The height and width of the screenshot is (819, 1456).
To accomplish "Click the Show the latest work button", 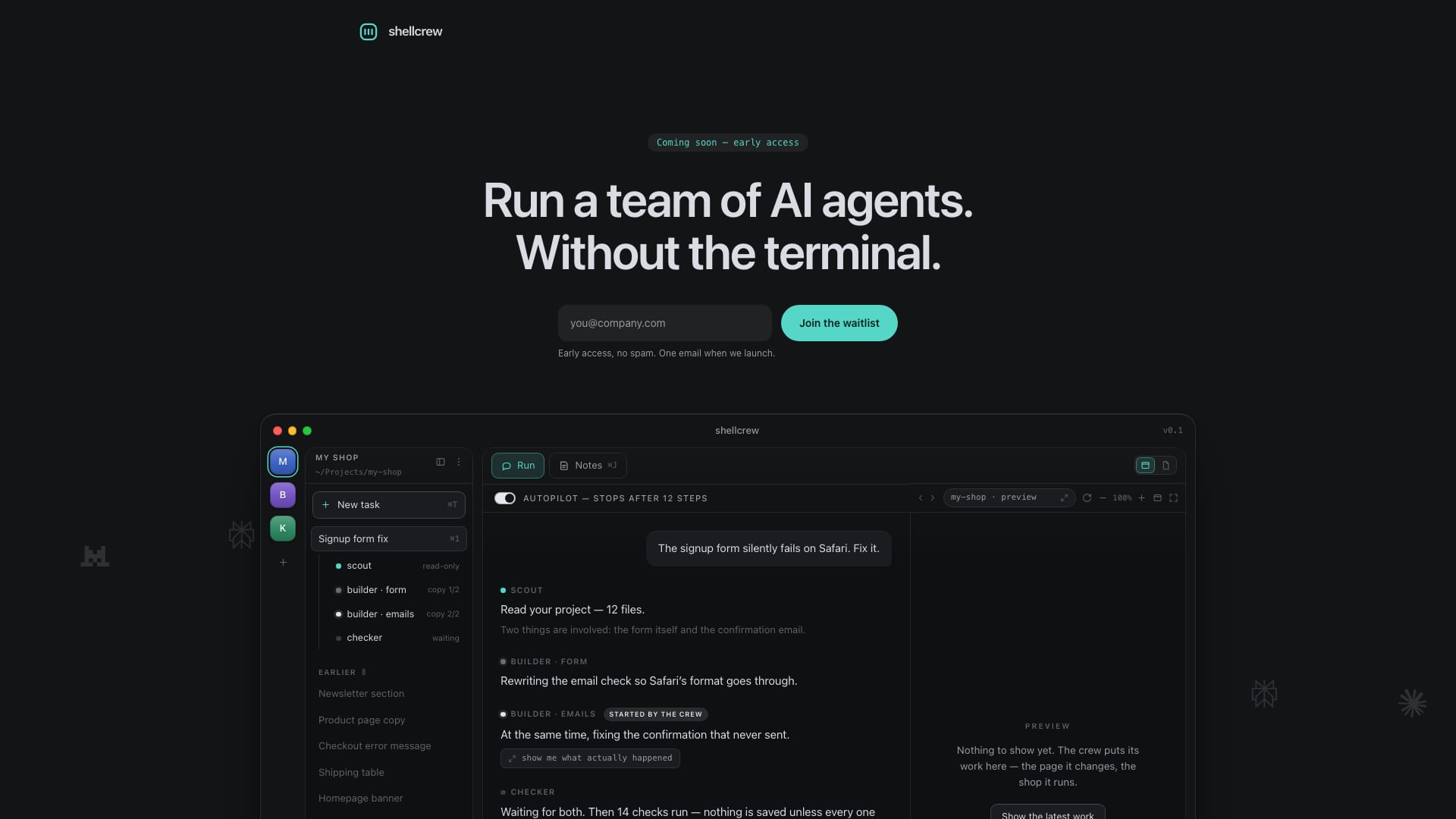I will (x=1047, y=813).
